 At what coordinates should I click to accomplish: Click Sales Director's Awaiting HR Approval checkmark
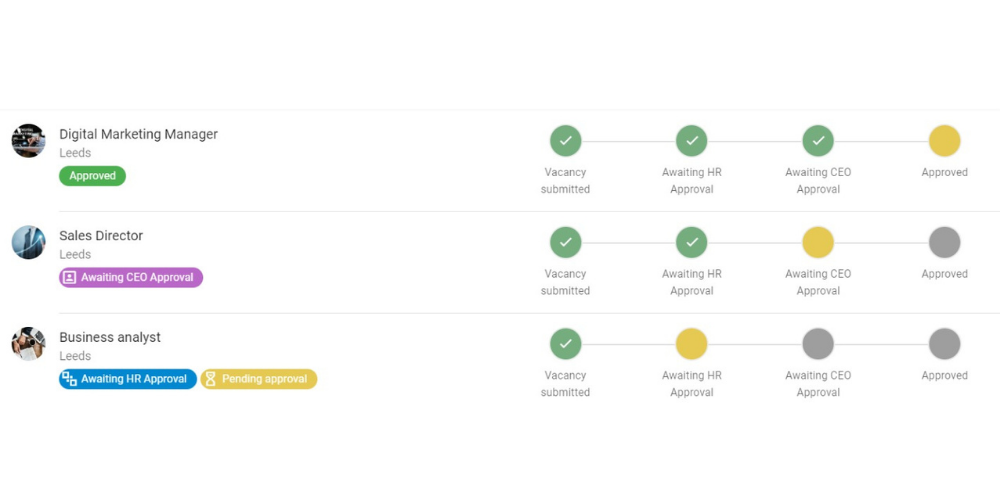pyautogui.click(x=691, y=242)
